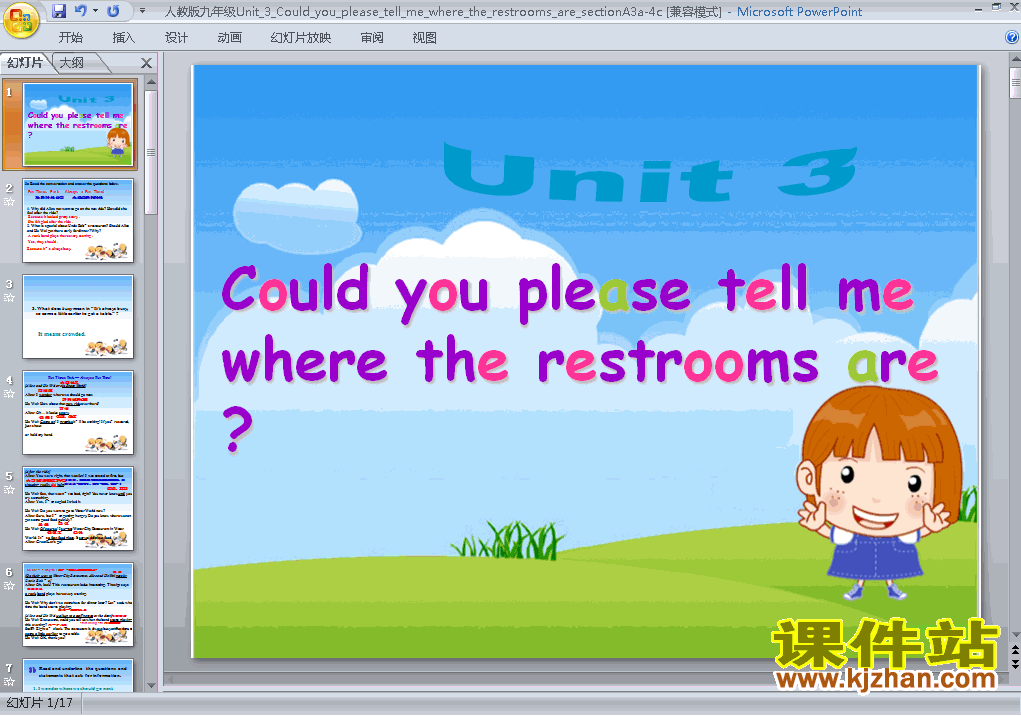Click the 'Could you please tell me' text

click(x=568, y=292)
